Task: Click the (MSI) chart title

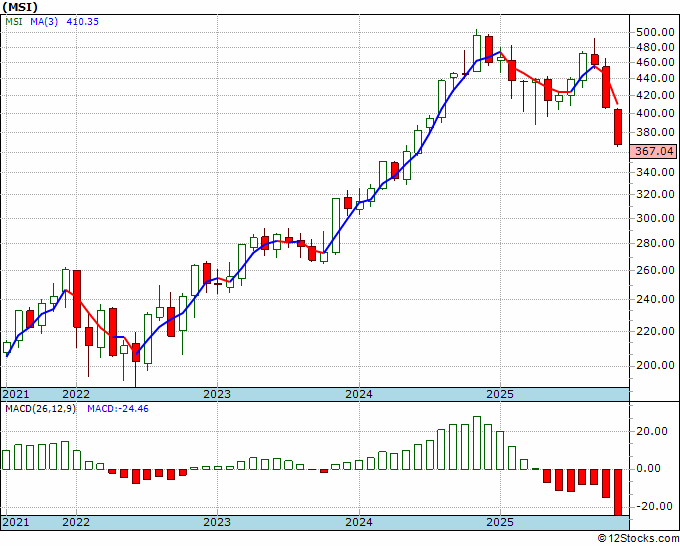Action: click(20, 7)
